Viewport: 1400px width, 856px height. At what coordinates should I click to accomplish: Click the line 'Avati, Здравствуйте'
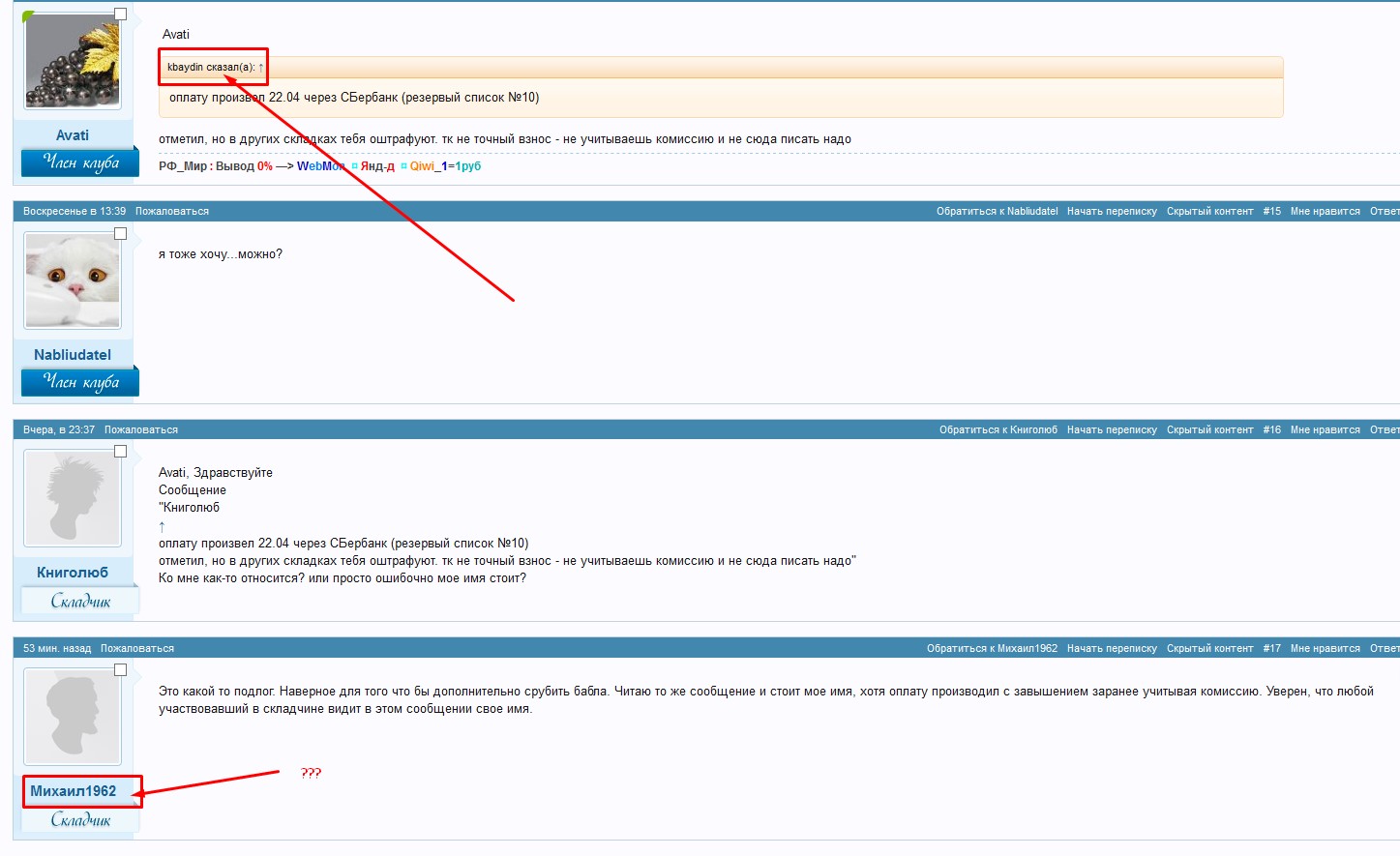click(216, 473)
